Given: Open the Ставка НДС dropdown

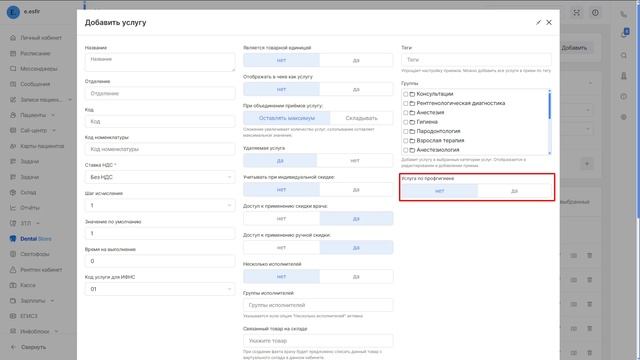Looking at the screenshot, I should pyautogui.click(x=160, y=177).
